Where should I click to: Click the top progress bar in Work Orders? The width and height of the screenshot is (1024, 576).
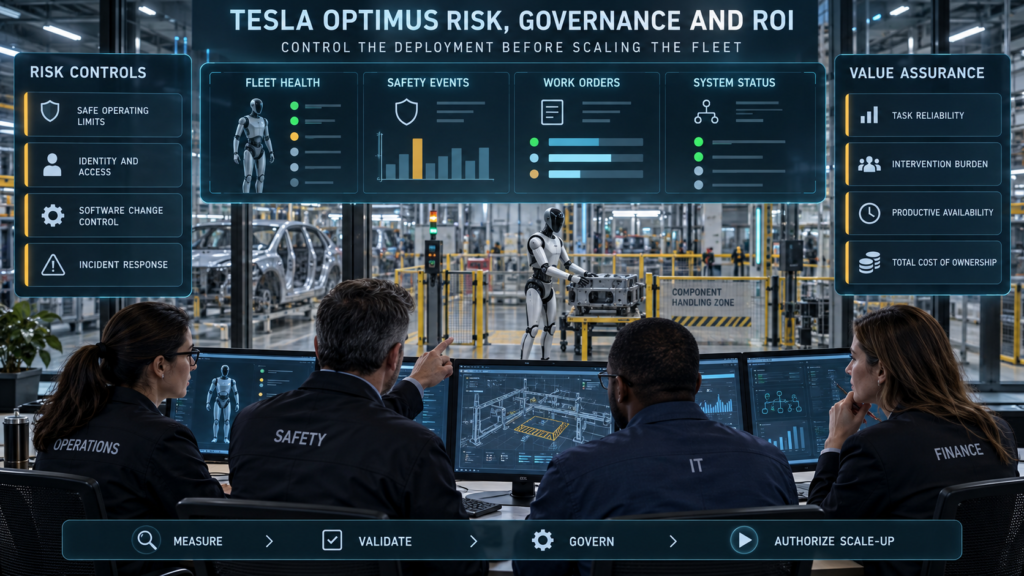click(596, 142)
